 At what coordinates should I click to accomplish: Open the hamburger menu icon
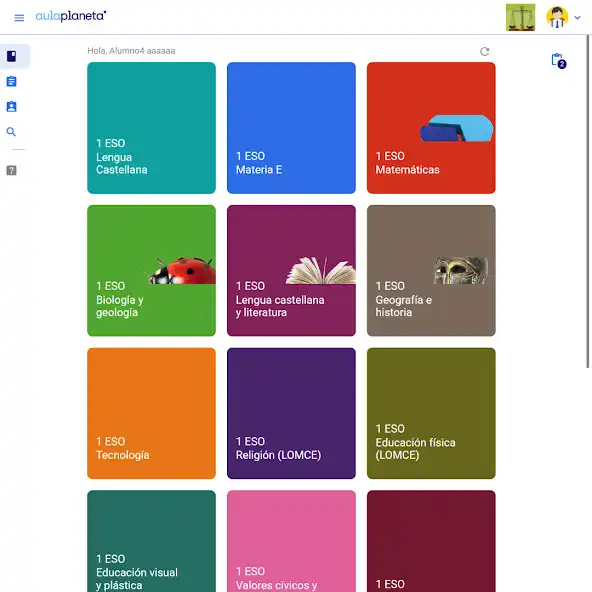[19, 18]
